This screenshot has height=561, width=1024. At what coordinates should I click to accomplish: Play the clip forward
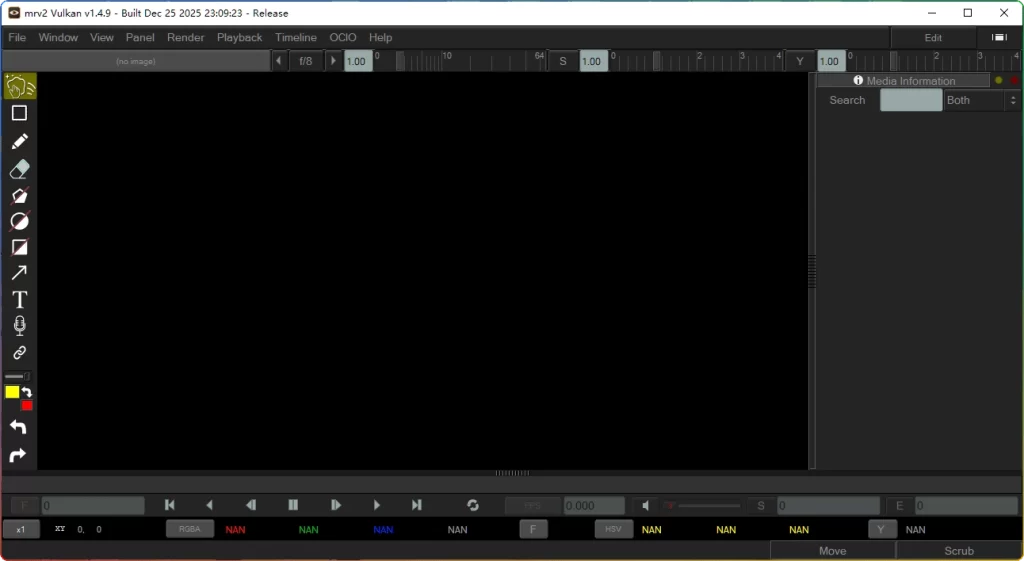(377, 505)
